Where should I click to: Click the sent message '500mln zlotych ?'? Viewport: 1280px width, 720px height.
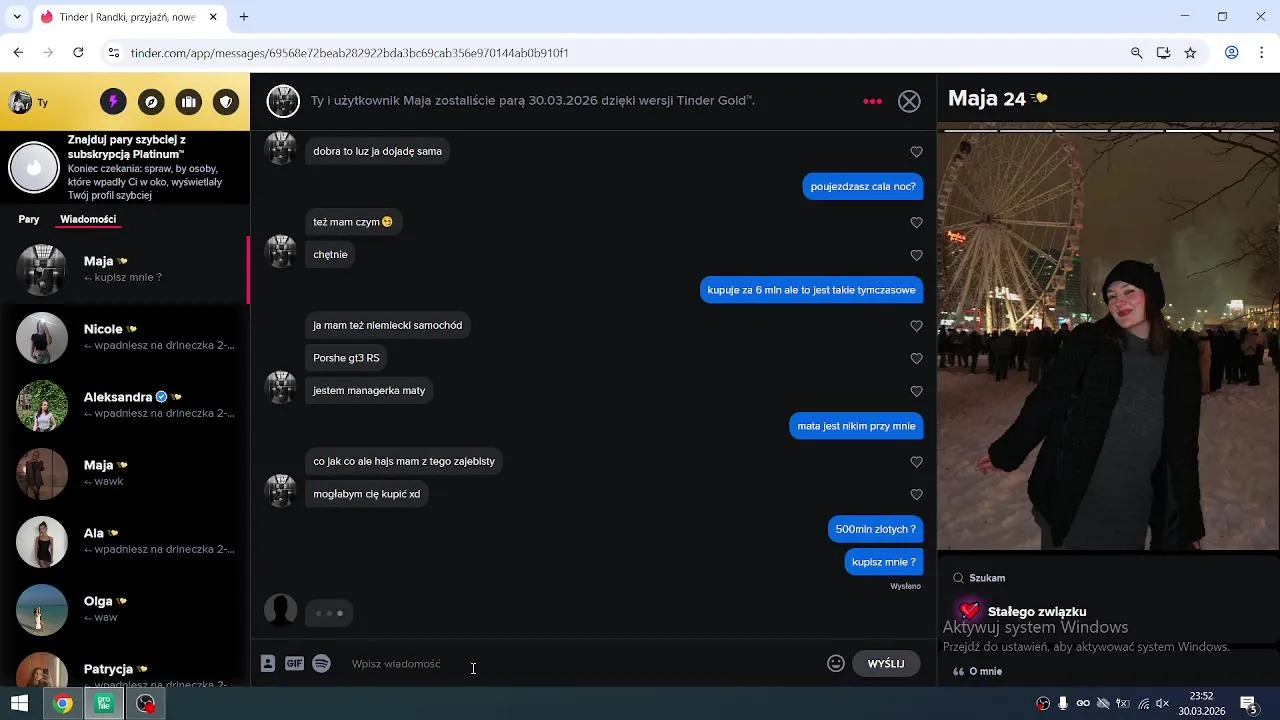(876, 529)
